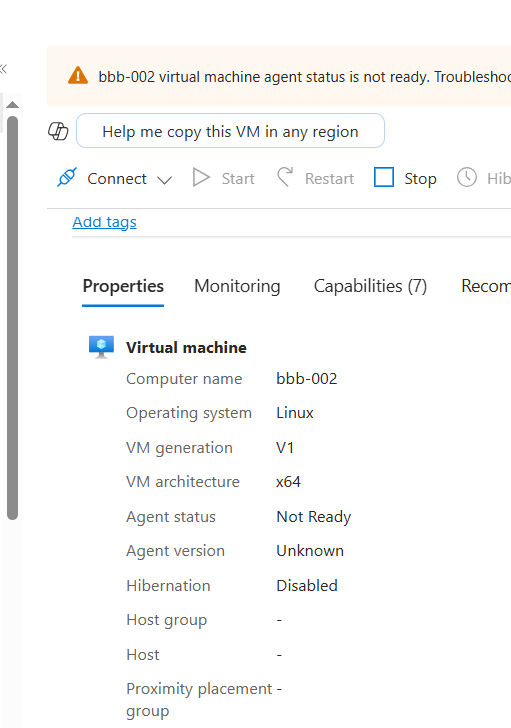The image size is (511, 728).
Task: Click the Virtual machine monitor icon
Action: tap(101, 347)
